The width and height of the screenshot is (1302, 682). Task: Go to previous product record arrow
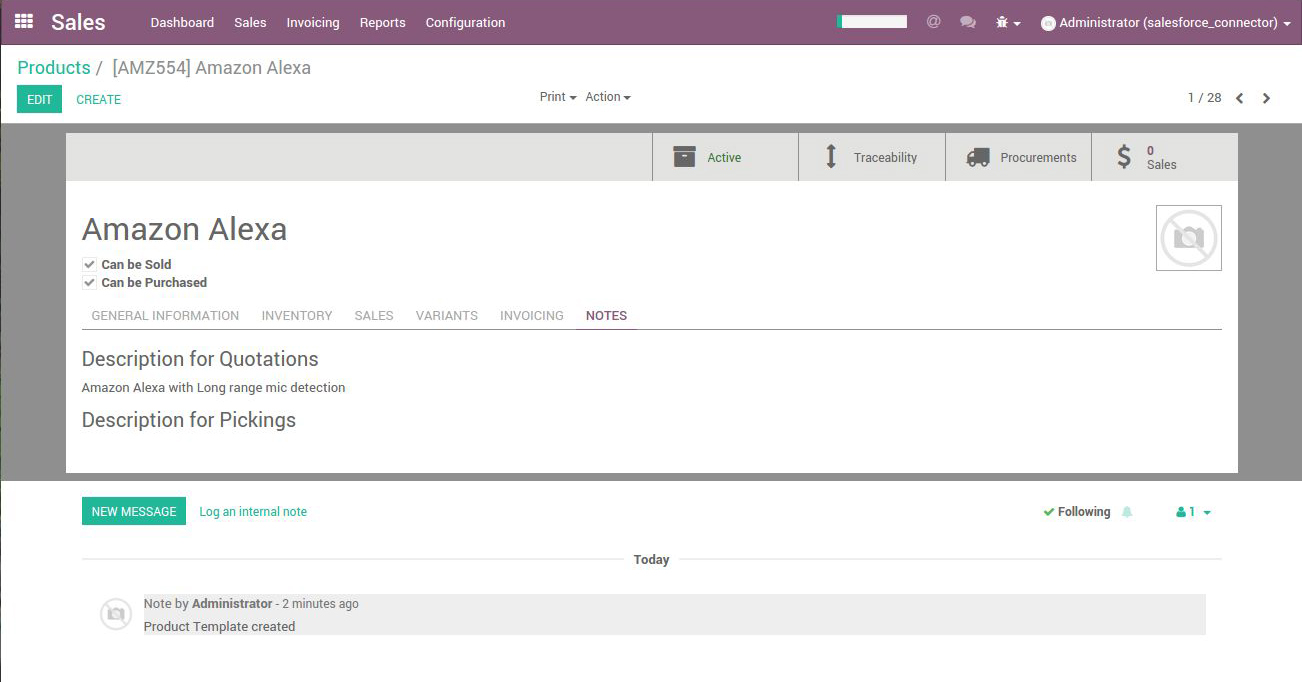click(x=1240, y=98)
